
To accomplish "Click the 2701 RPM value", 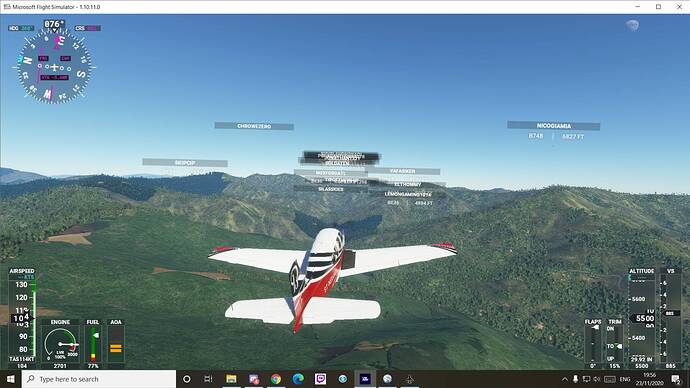I will tap(60, 366).
